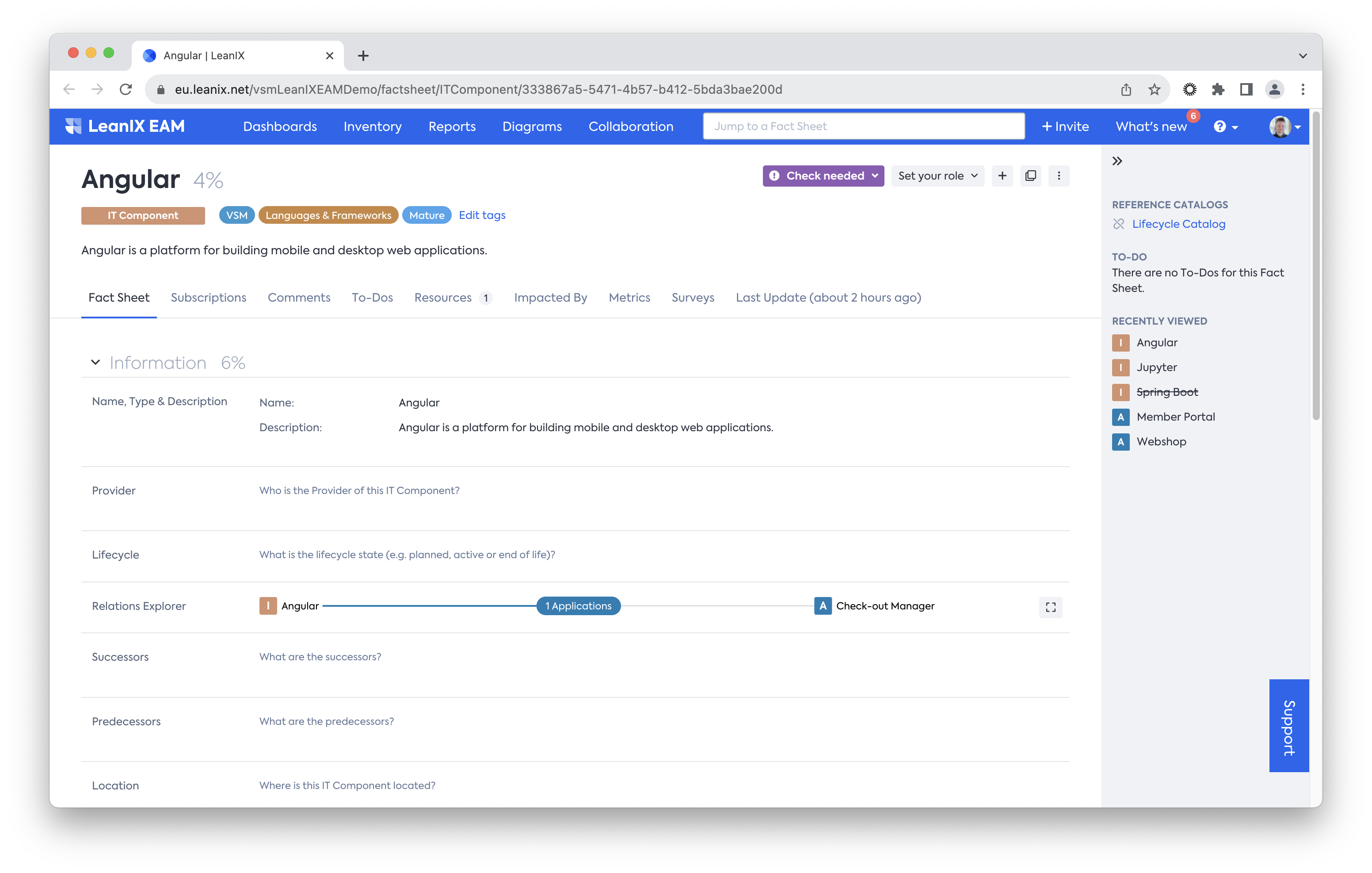This screenshot has height=873, width=1372.
Task: Open the three-dot more actions menu
Action: click(x=1059, y=176)
